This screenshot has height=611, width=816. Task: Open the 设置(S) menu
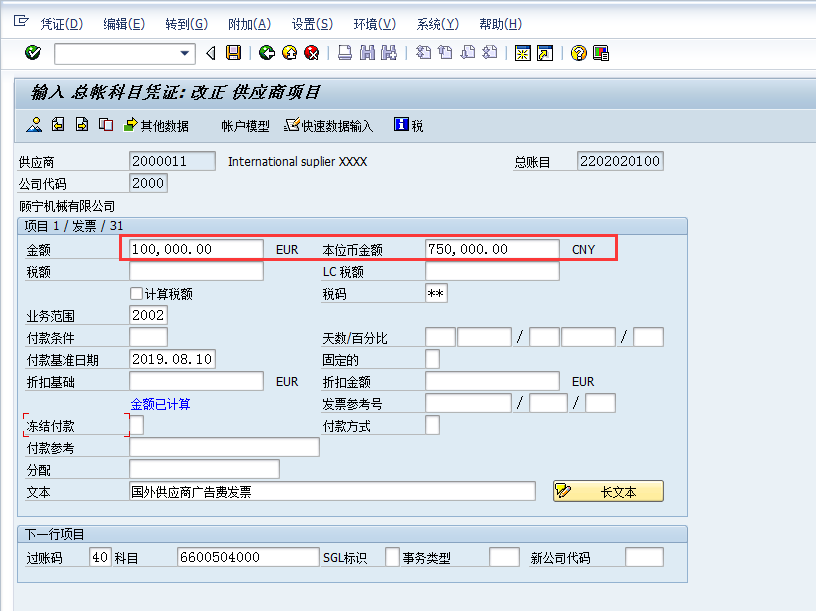(x=312, y=24)
